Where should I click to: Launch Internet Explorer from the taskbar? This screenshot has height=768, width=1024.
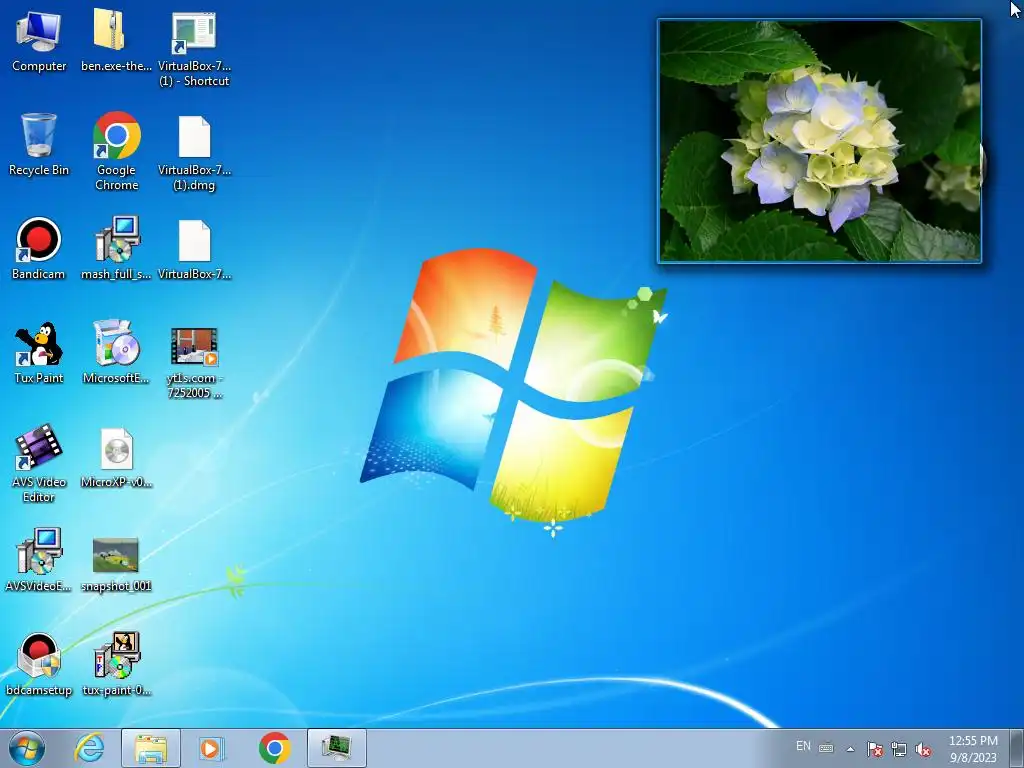pos(89,748)
